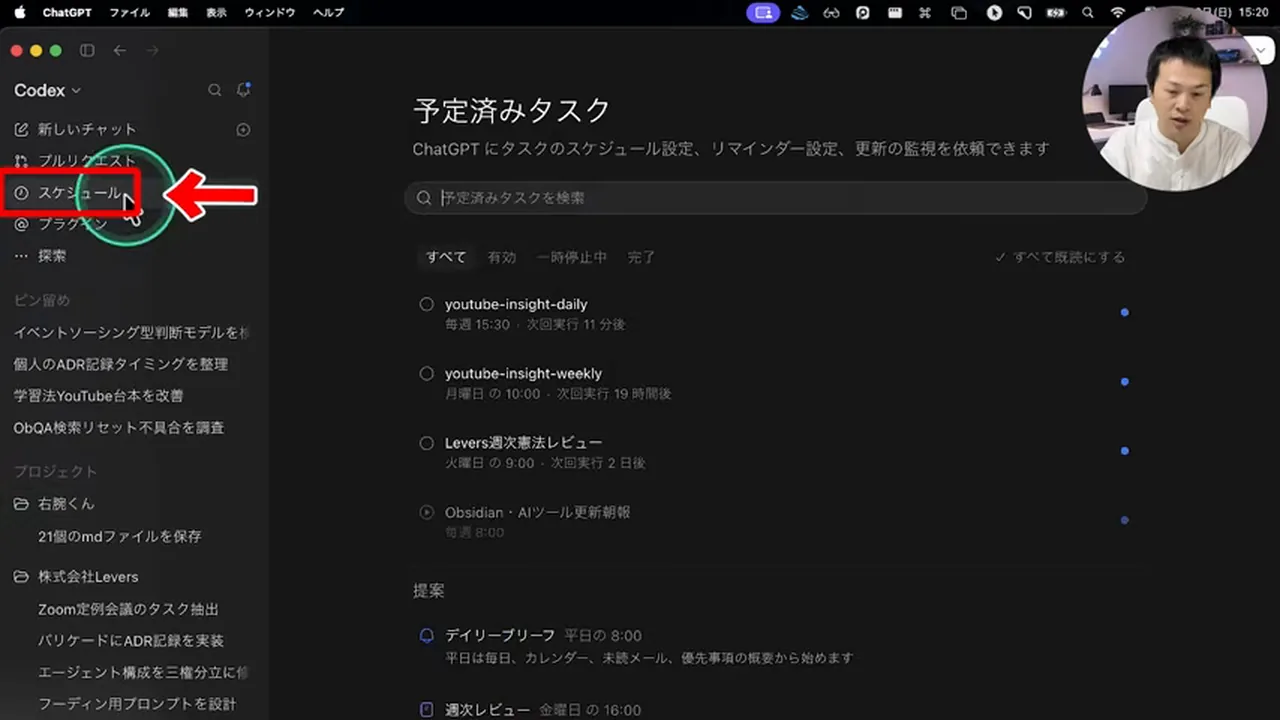This screenshot has width=1280, height=720.
Task: Click the glasses icon in menu bar
Action: [x=831, y=13]
